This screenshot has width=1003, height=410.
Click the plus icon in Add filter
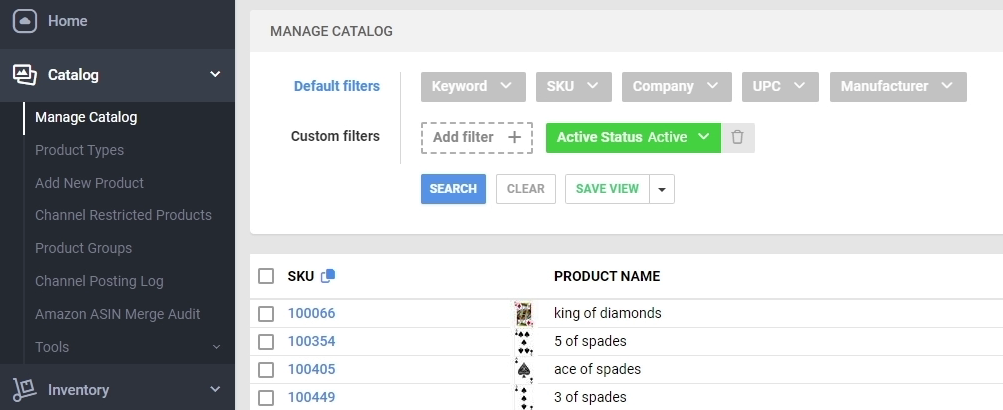pos(514,137)
